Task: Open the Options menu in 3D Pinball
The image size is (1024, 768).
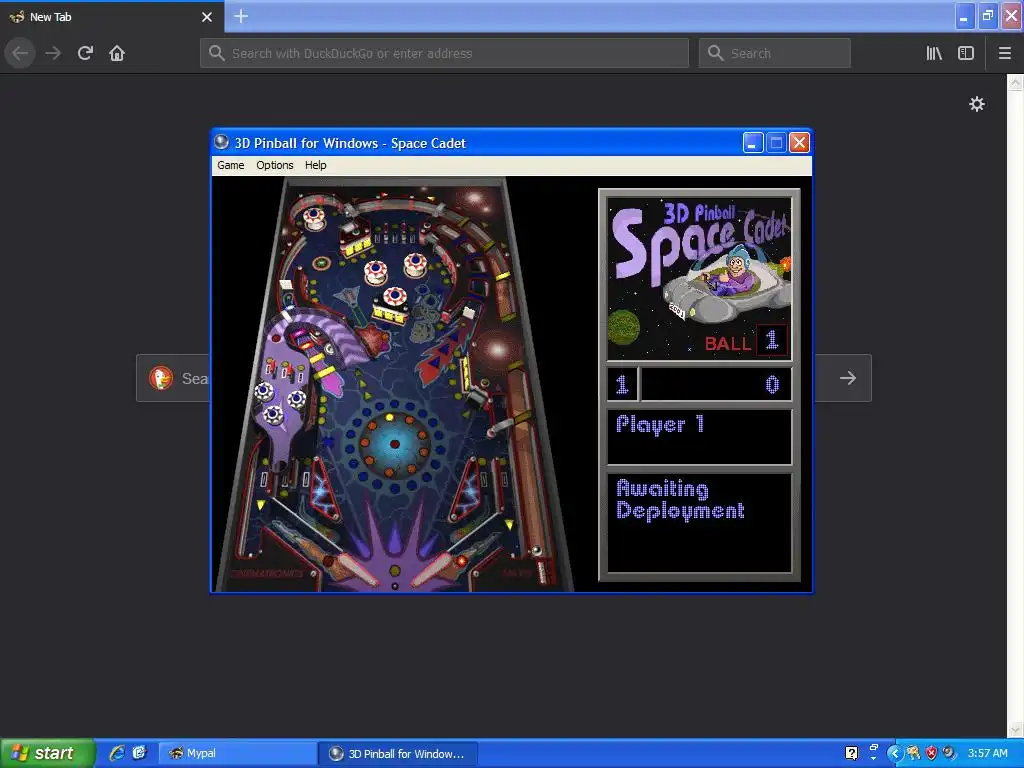Action: [274, 165]
